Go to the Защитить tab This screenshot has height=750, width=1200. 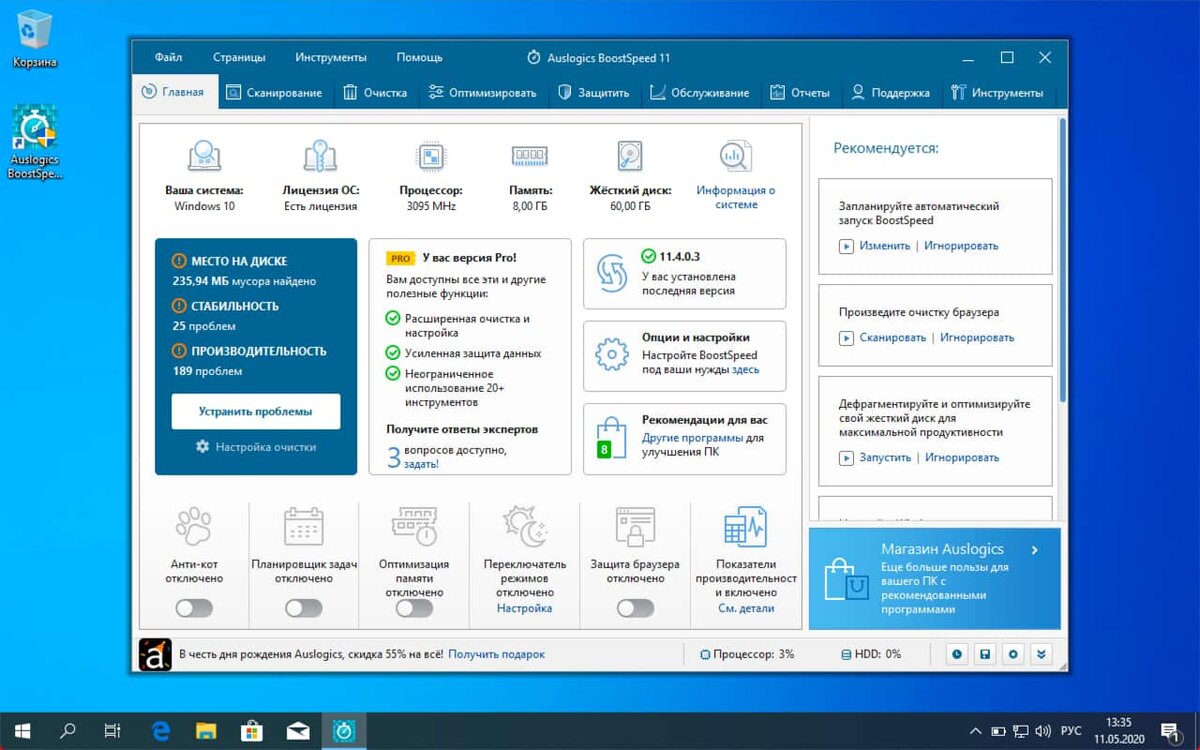(x=594, y=93)
